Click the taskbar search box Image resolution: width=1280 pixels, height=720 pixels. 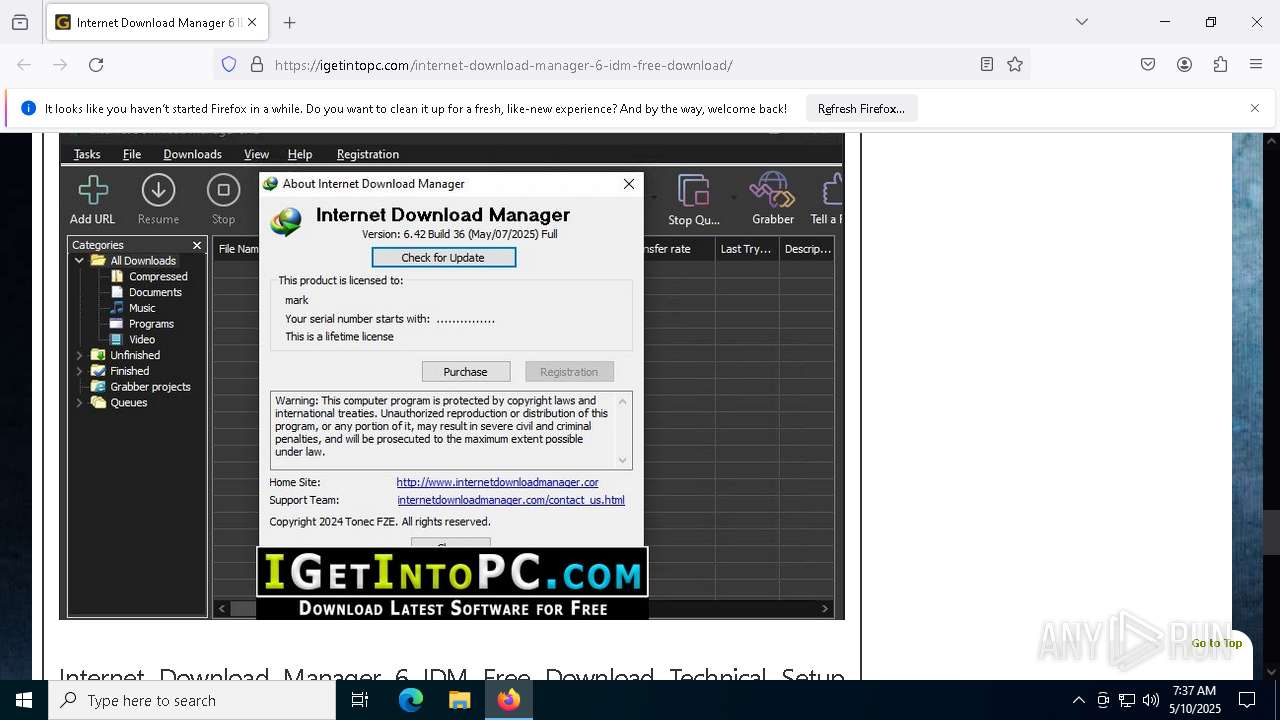click(192, 700)
